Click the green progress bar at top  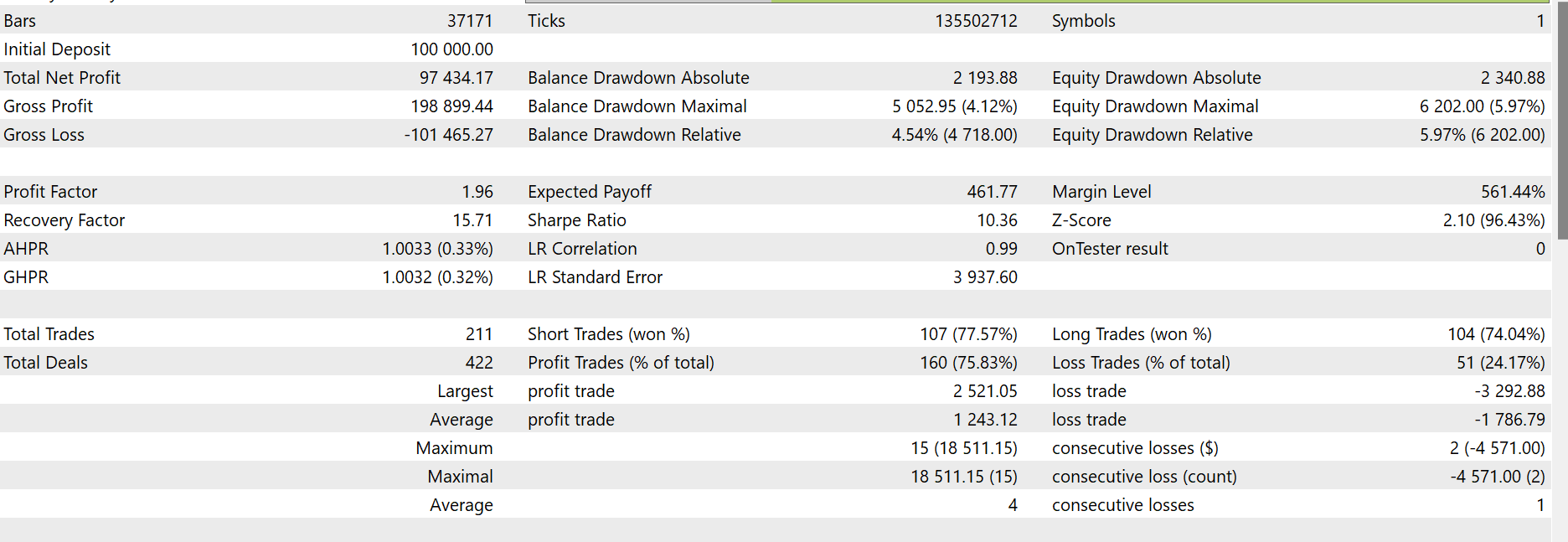click(1160, 2)
